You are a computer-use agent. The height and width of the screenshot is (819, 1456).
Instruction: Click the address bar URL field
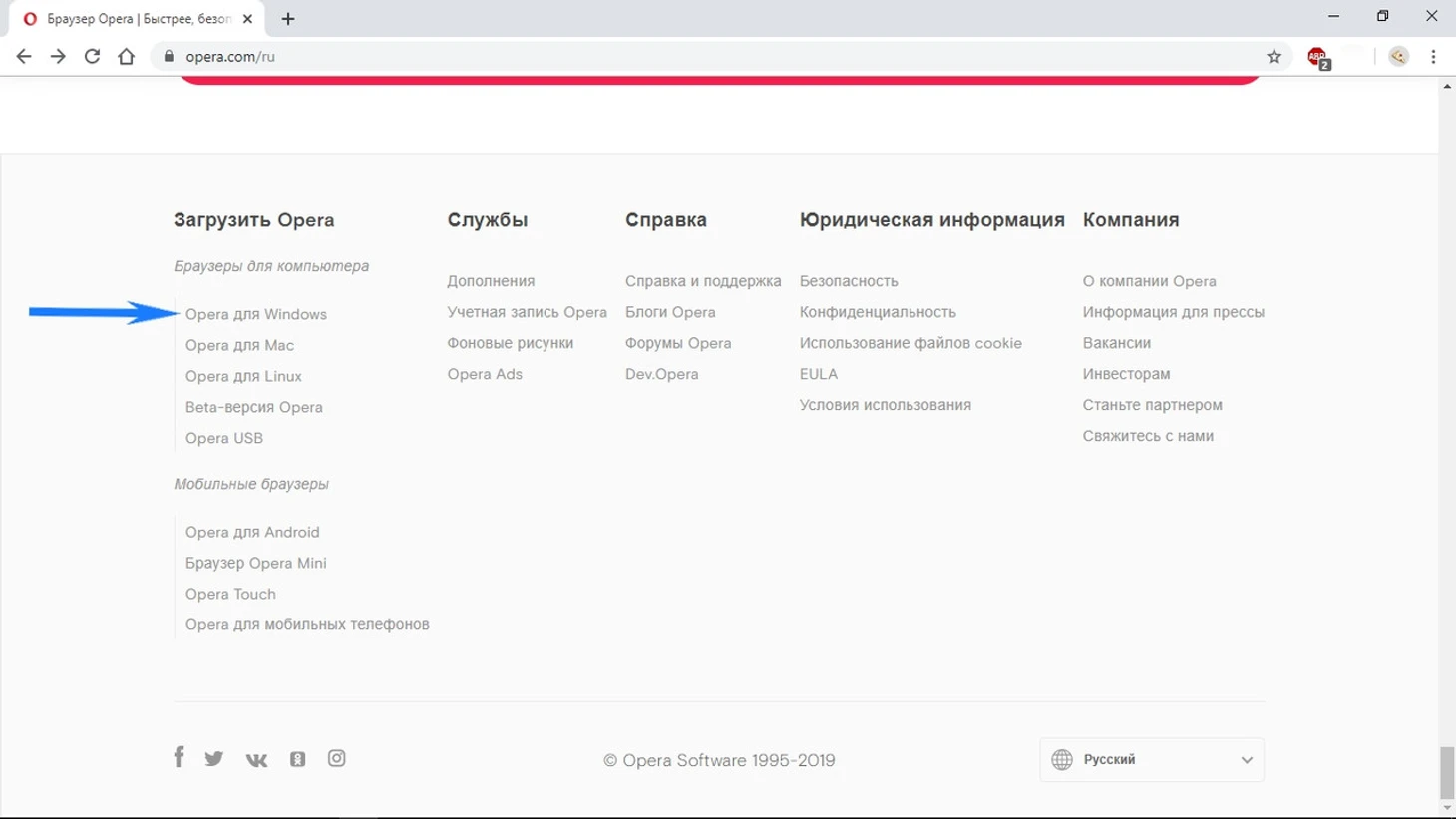tap(698, 57)
